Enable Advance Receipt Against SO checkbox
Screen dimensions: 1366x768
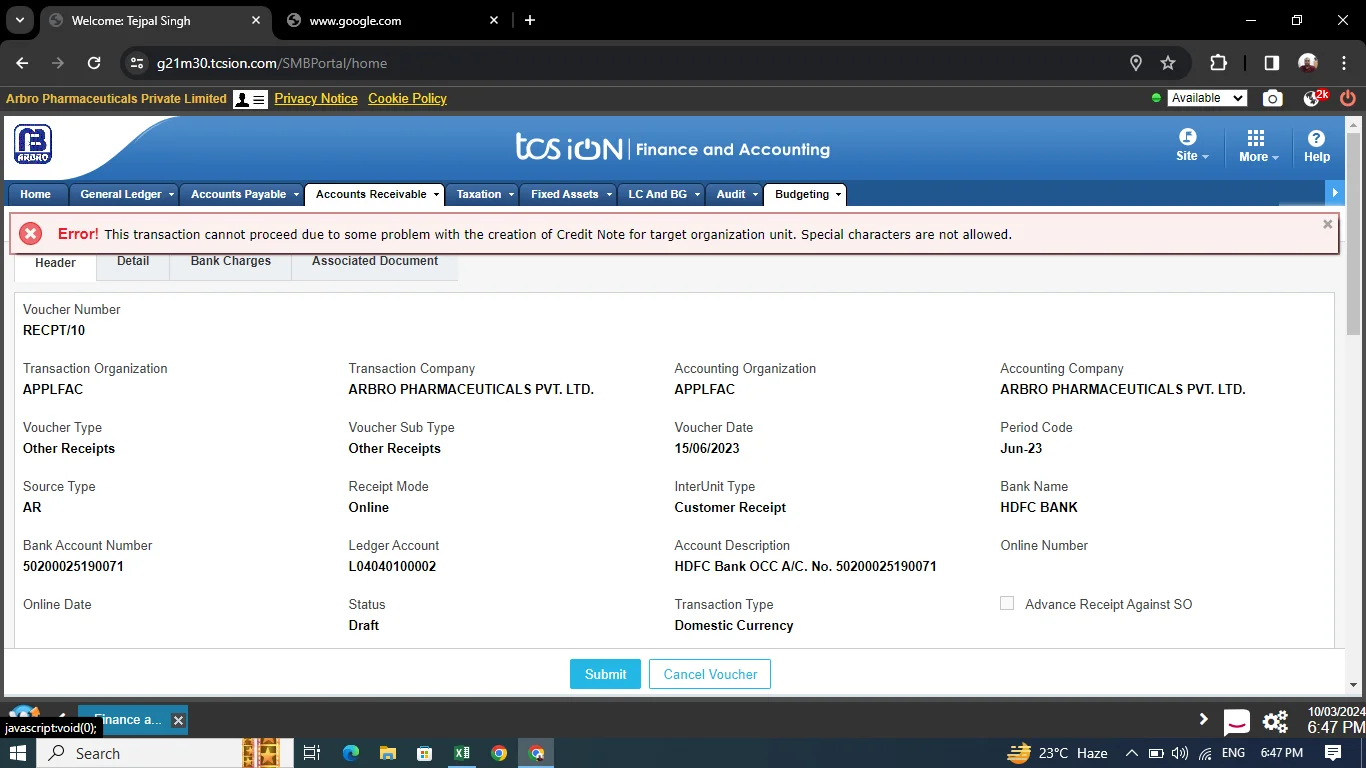[x=1007, y=603]
